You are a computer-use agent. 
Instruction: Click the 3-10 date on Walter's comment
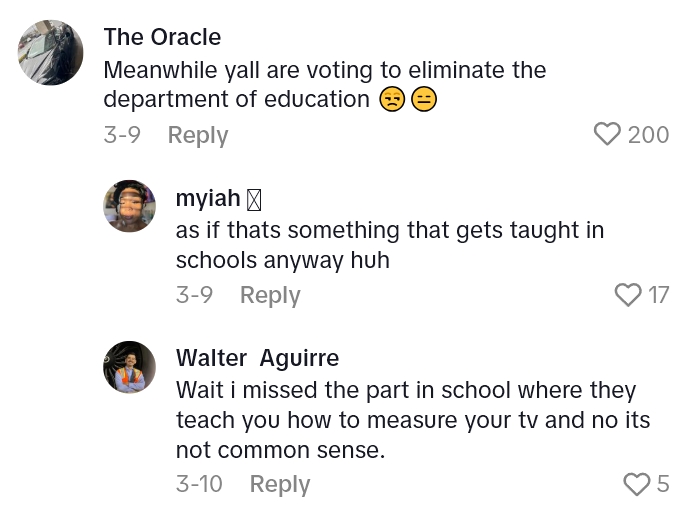199,484
